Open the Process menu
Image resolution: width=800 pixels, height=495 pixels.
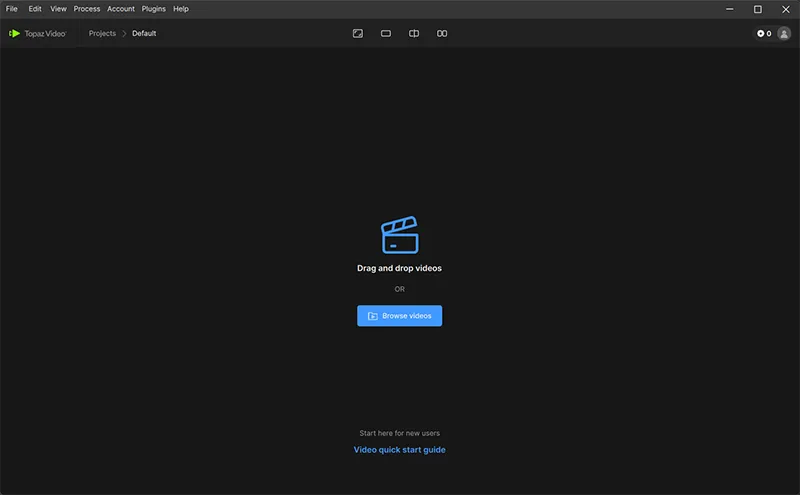coord(87,9)
